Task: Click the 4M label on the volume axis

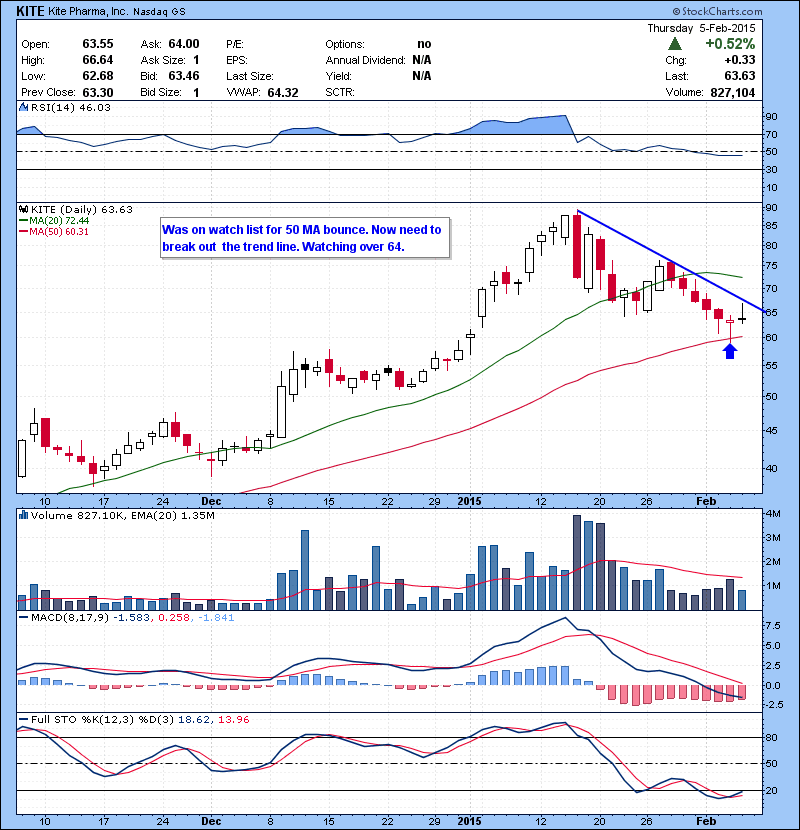Action: pos(773,513)
